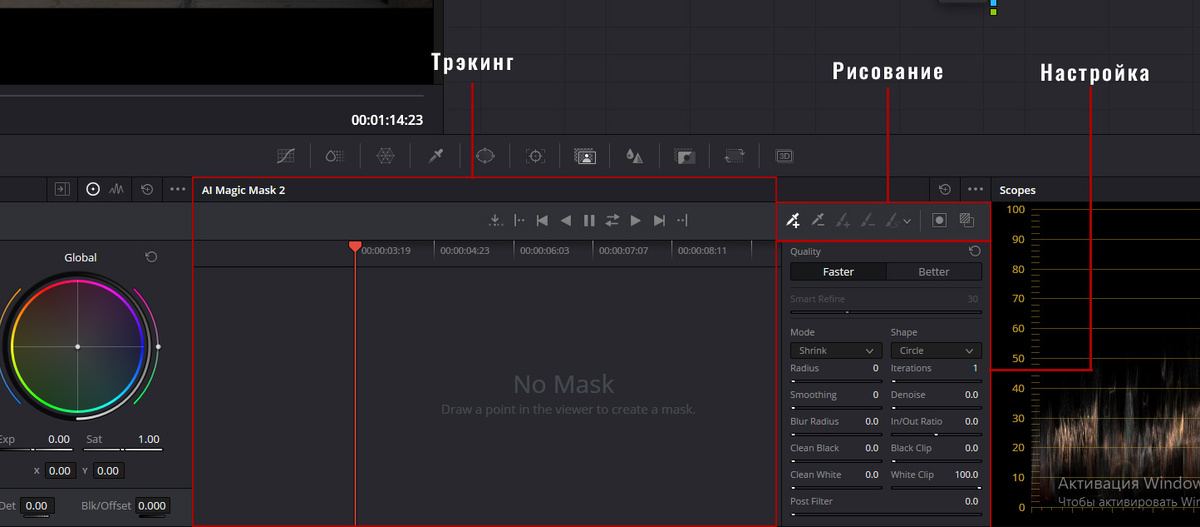The height and width of the screenshot is (527, 1200).
Task: Open the hexagonal mesh palette icon
Action: (x=385, y=156)
